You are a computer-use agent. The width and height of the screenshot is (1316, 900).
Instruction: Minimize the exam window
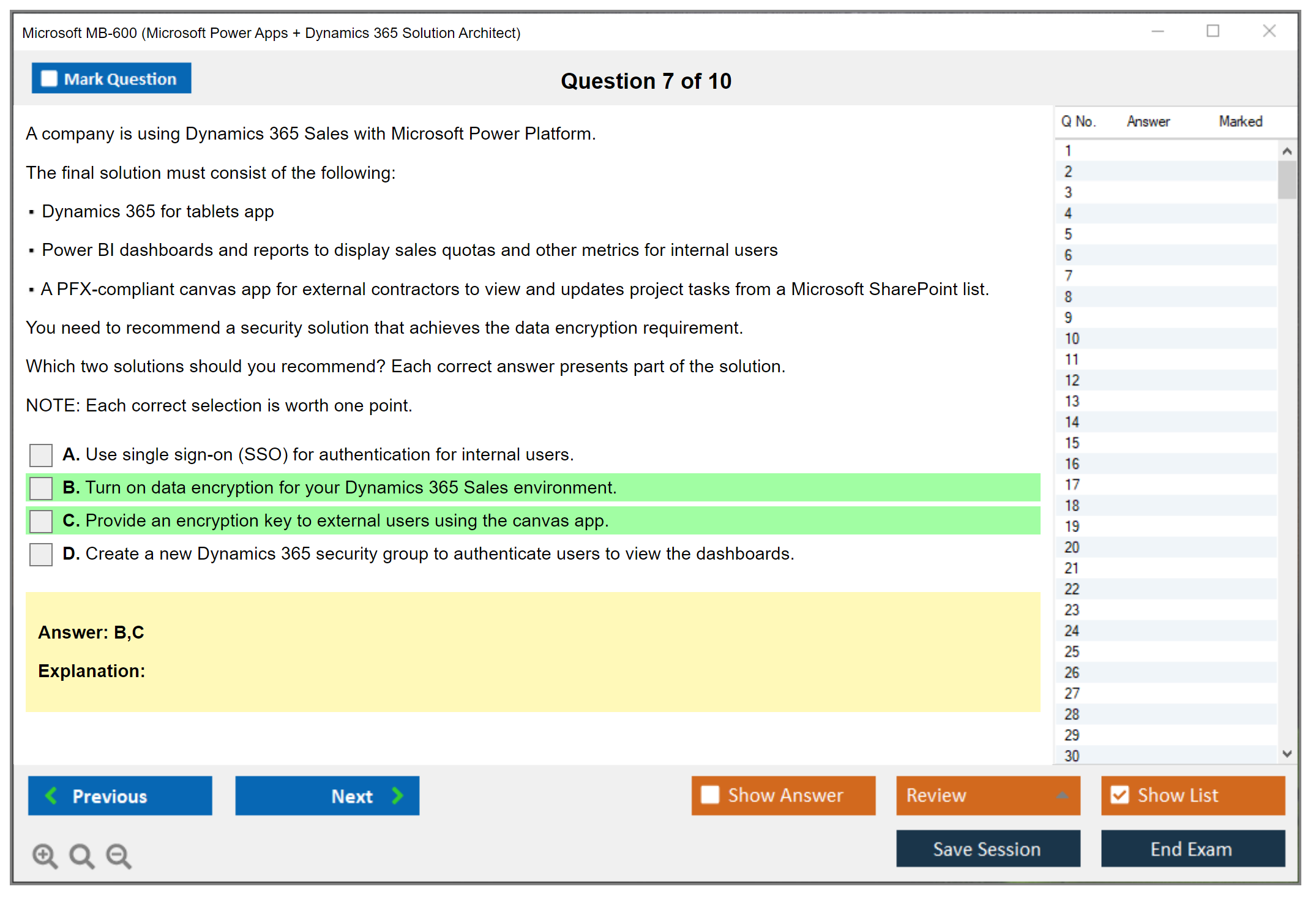pos(1157,31)
